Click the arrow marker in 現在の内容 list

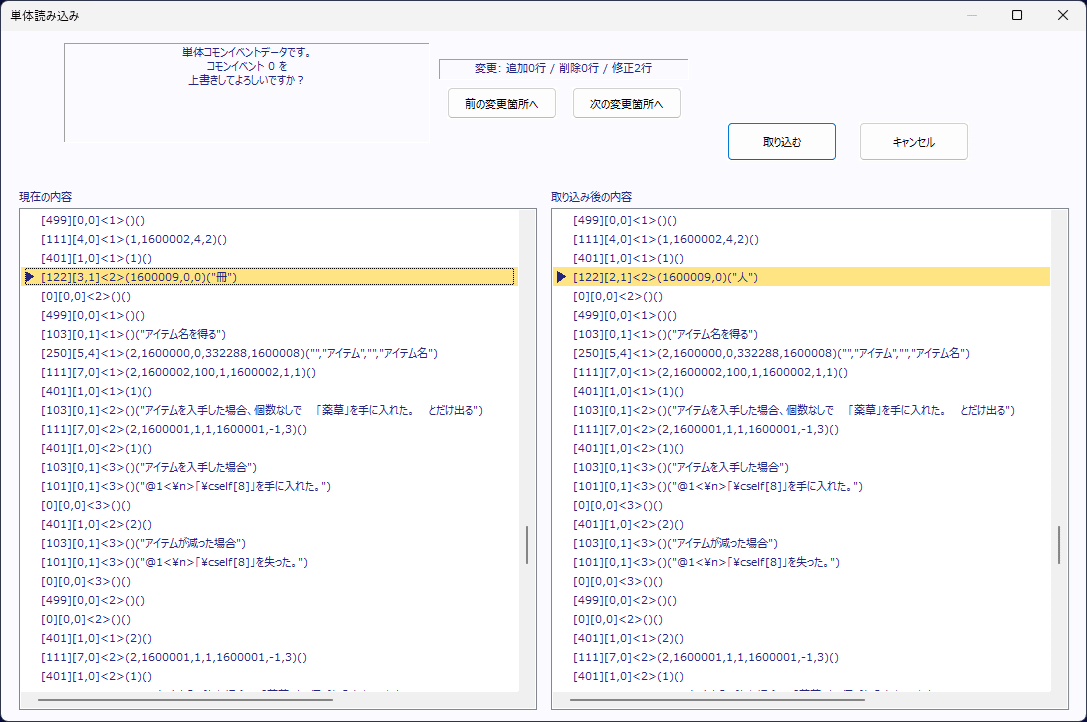click(x=30, y=277)
